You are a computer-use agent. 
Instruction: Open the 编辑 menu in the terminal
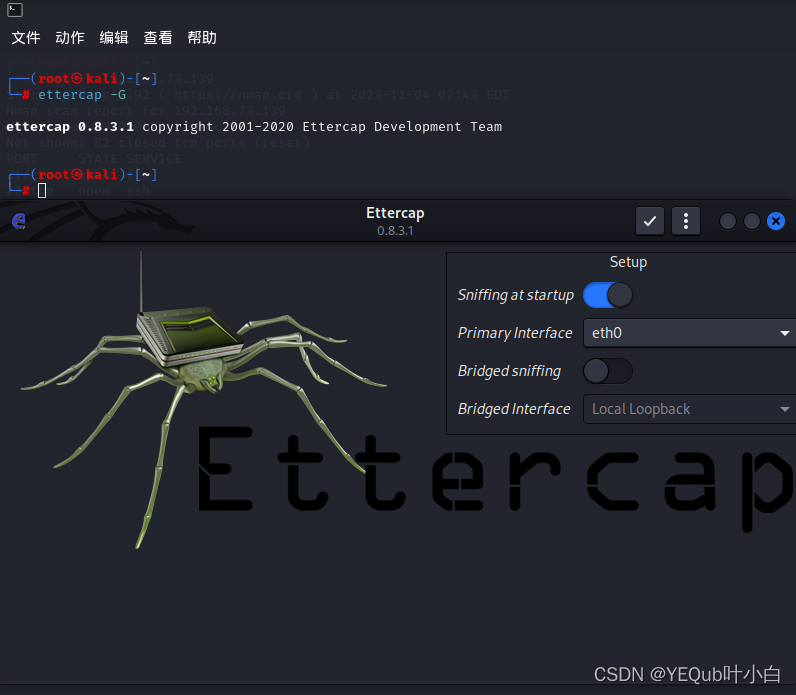point(114,38)
